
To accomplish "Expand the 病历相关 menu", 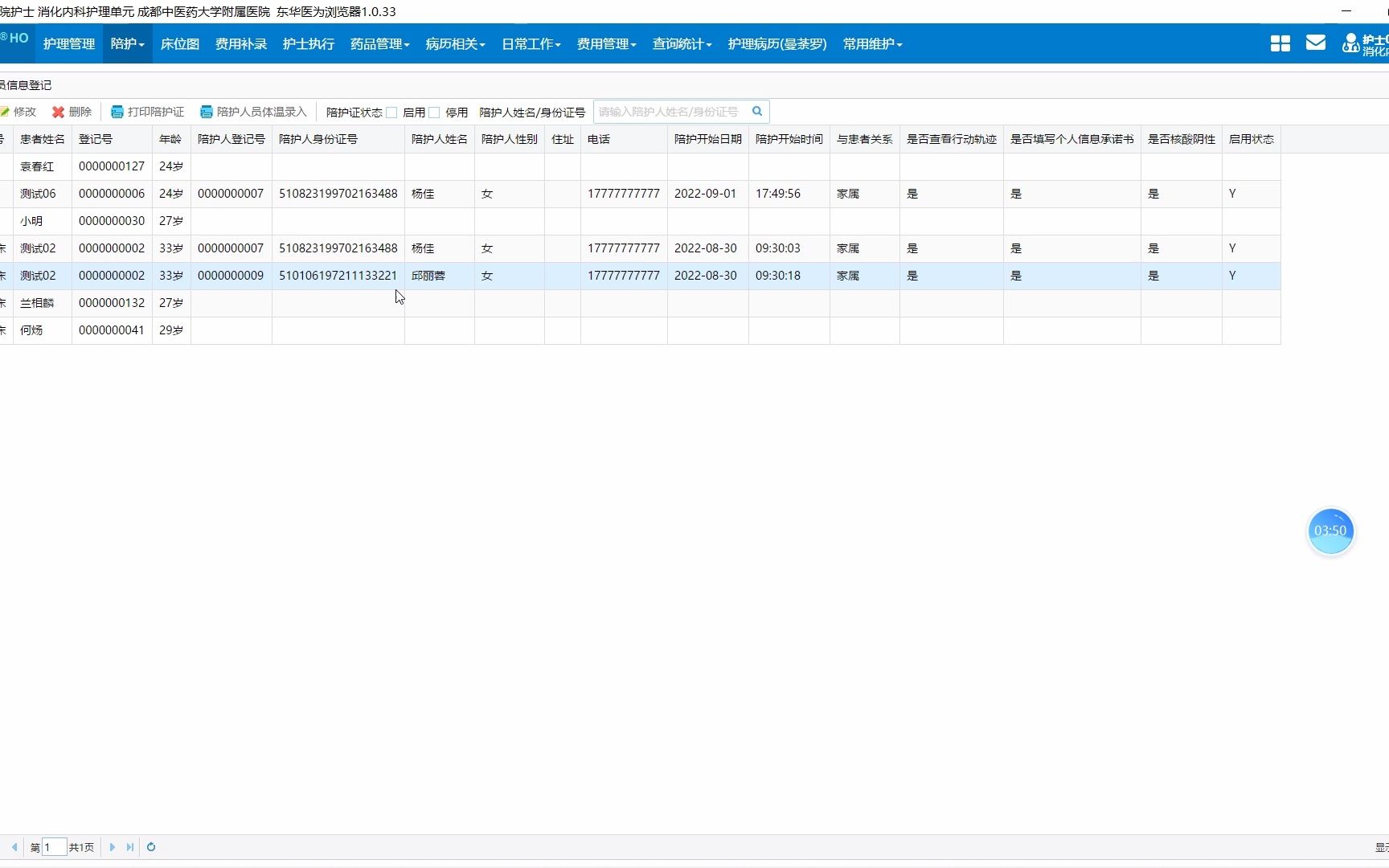I will (x=456, y=43).
